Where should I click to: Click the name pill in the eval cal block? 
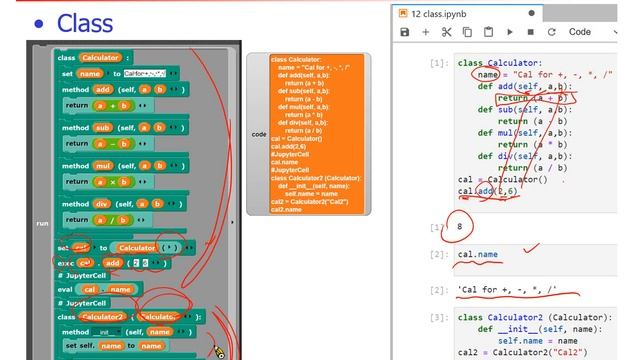tap(120, 289)
